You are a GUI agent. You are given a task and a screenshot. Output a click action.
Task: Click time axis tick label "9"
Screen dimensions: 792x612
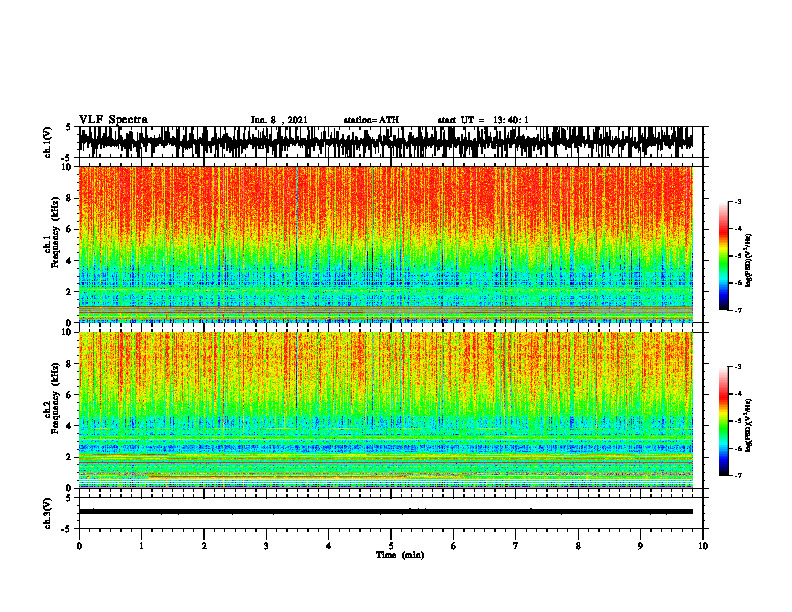pos(640,546)
